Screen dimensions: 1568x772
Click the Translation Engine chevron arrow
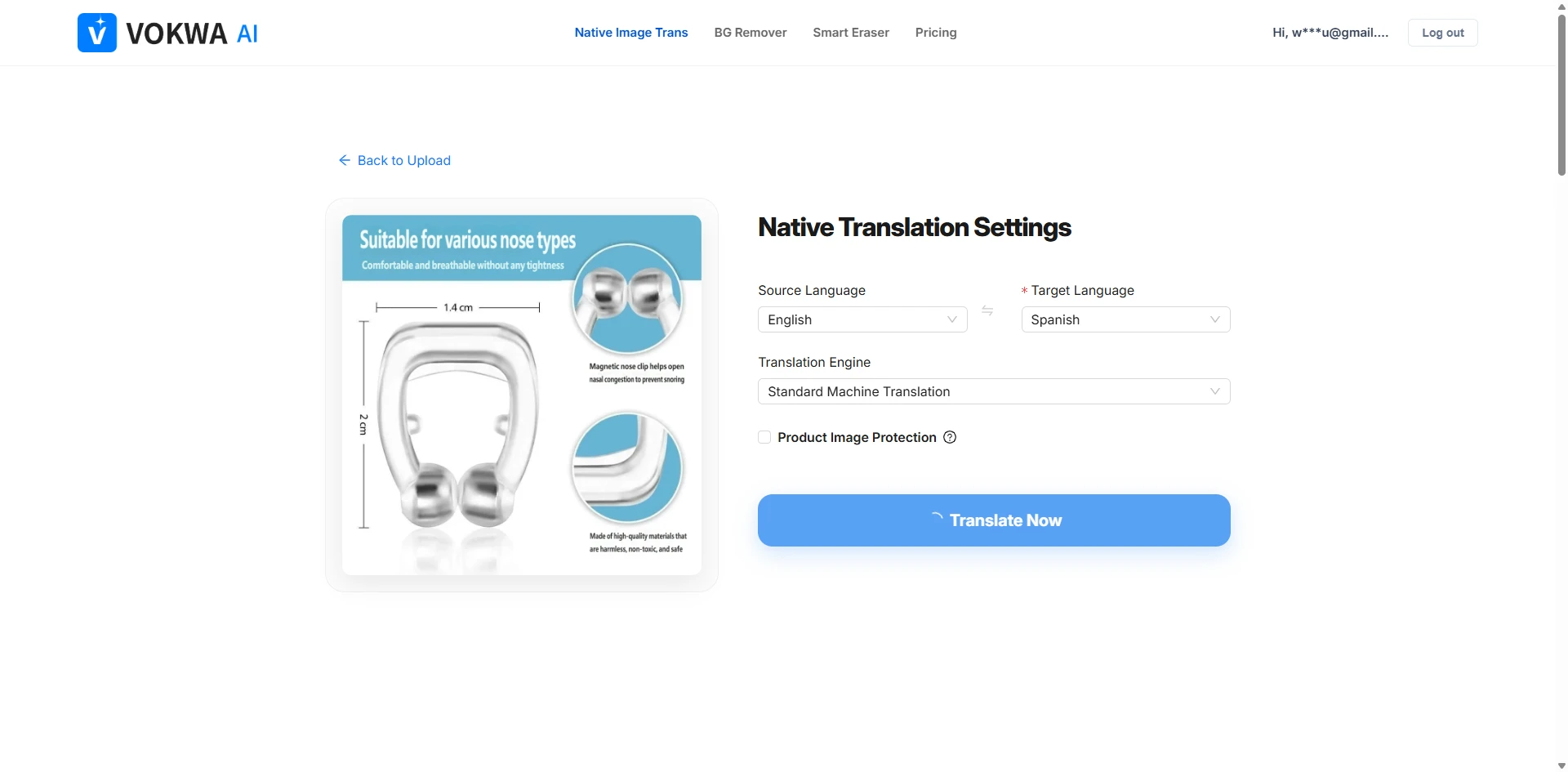pos(1214,391)
